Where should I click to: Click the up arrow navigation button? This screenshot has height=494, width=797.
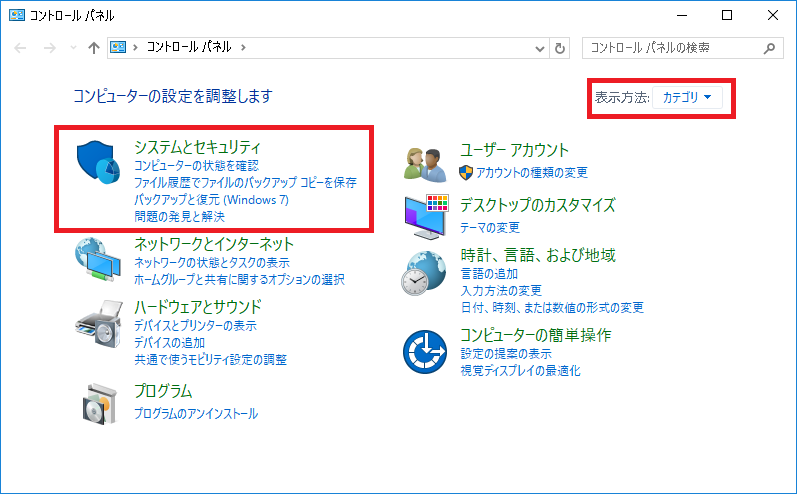(x=94, y=48)
